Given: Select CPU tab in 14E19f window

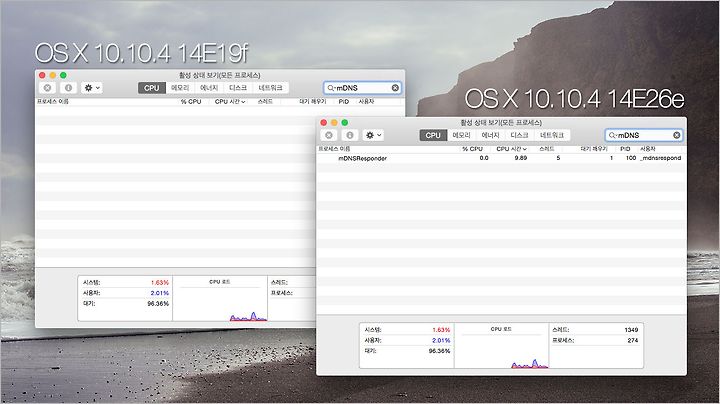Looking at the screenshot, I should click(x=152, y=88).
